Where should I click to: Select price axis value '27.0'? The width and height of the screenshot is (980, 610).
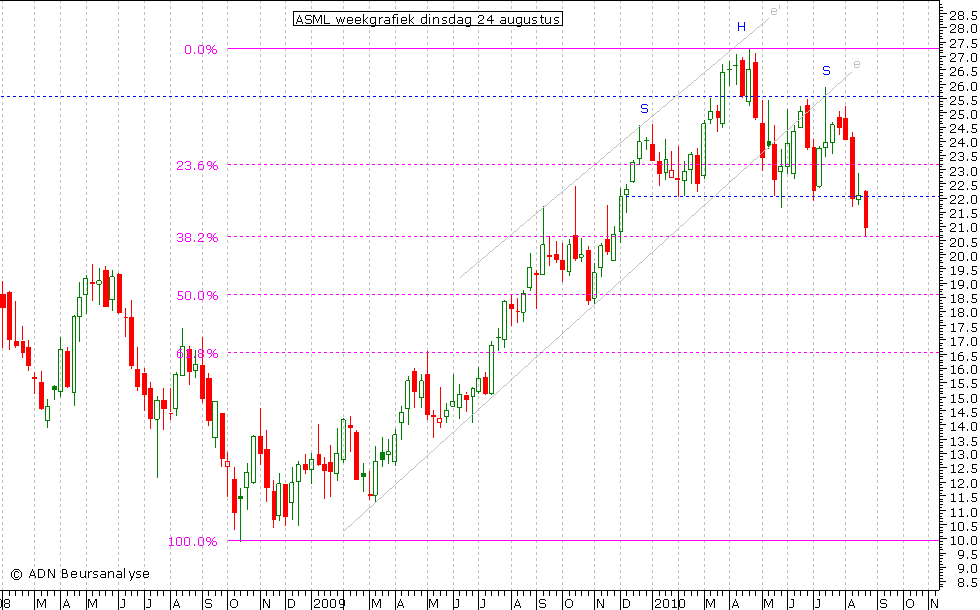963,58
